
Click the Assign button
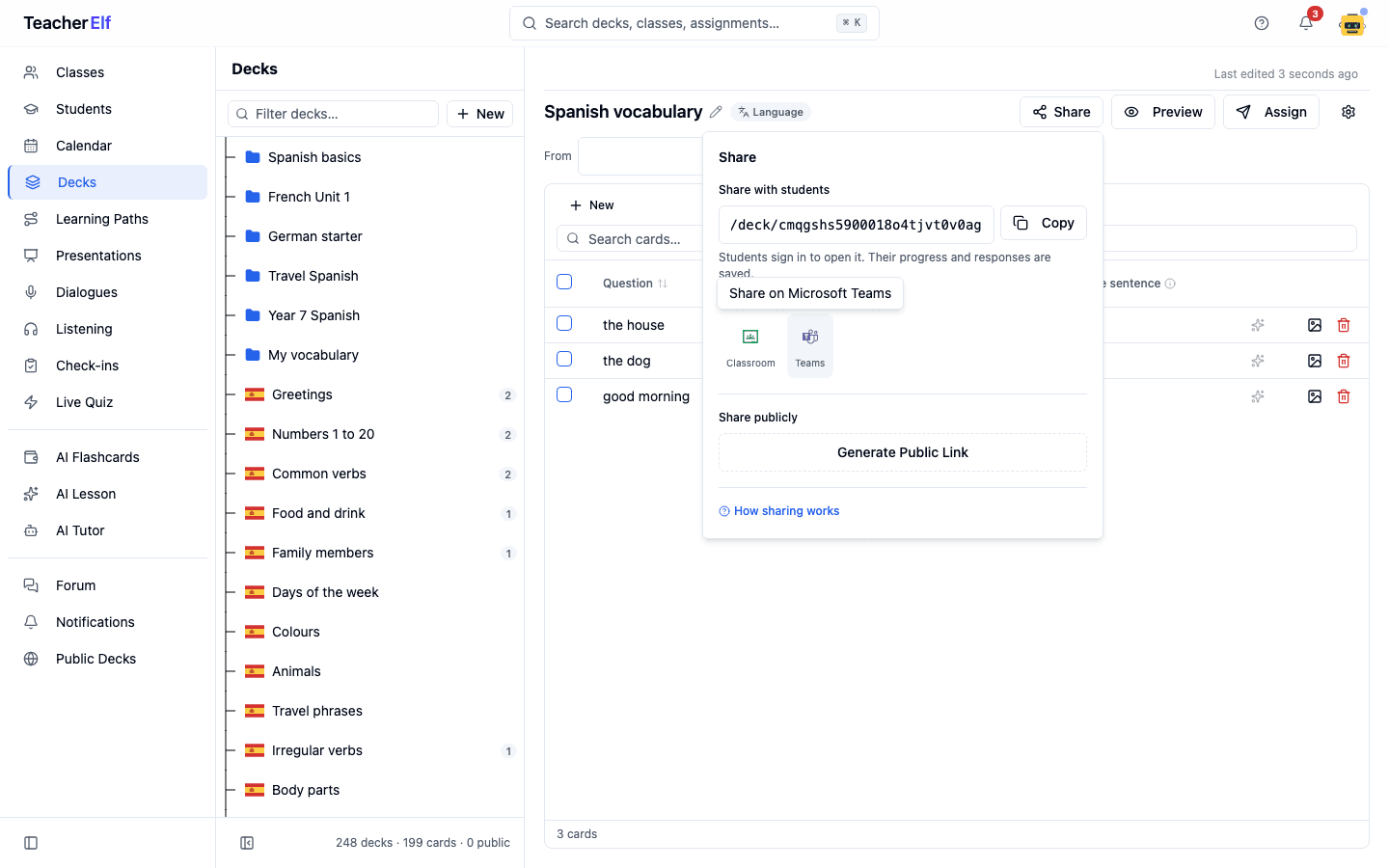tap(1271, 112)
